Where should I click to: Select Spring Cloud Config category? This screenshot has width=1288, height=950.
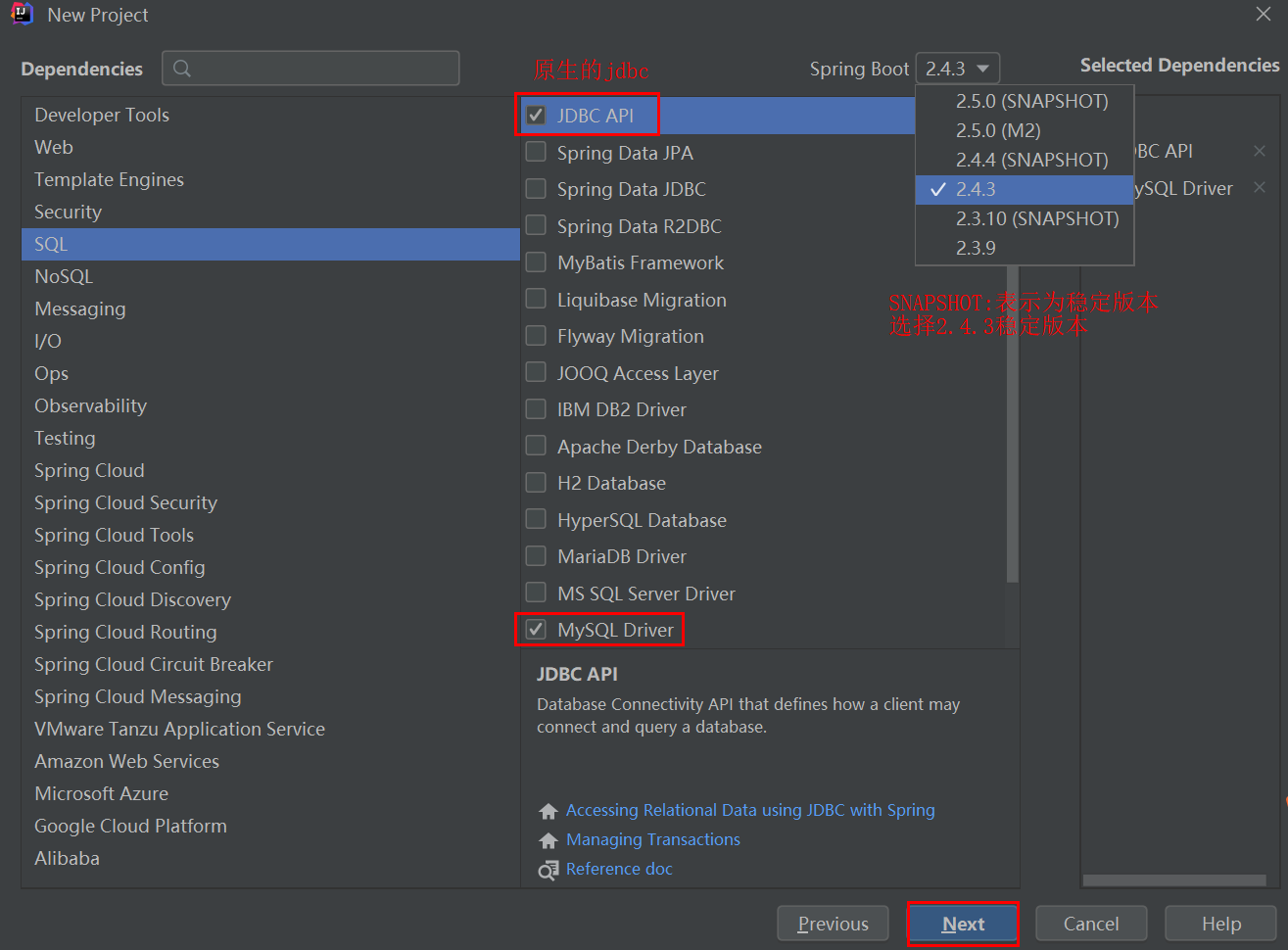click(x=270, y=567)
